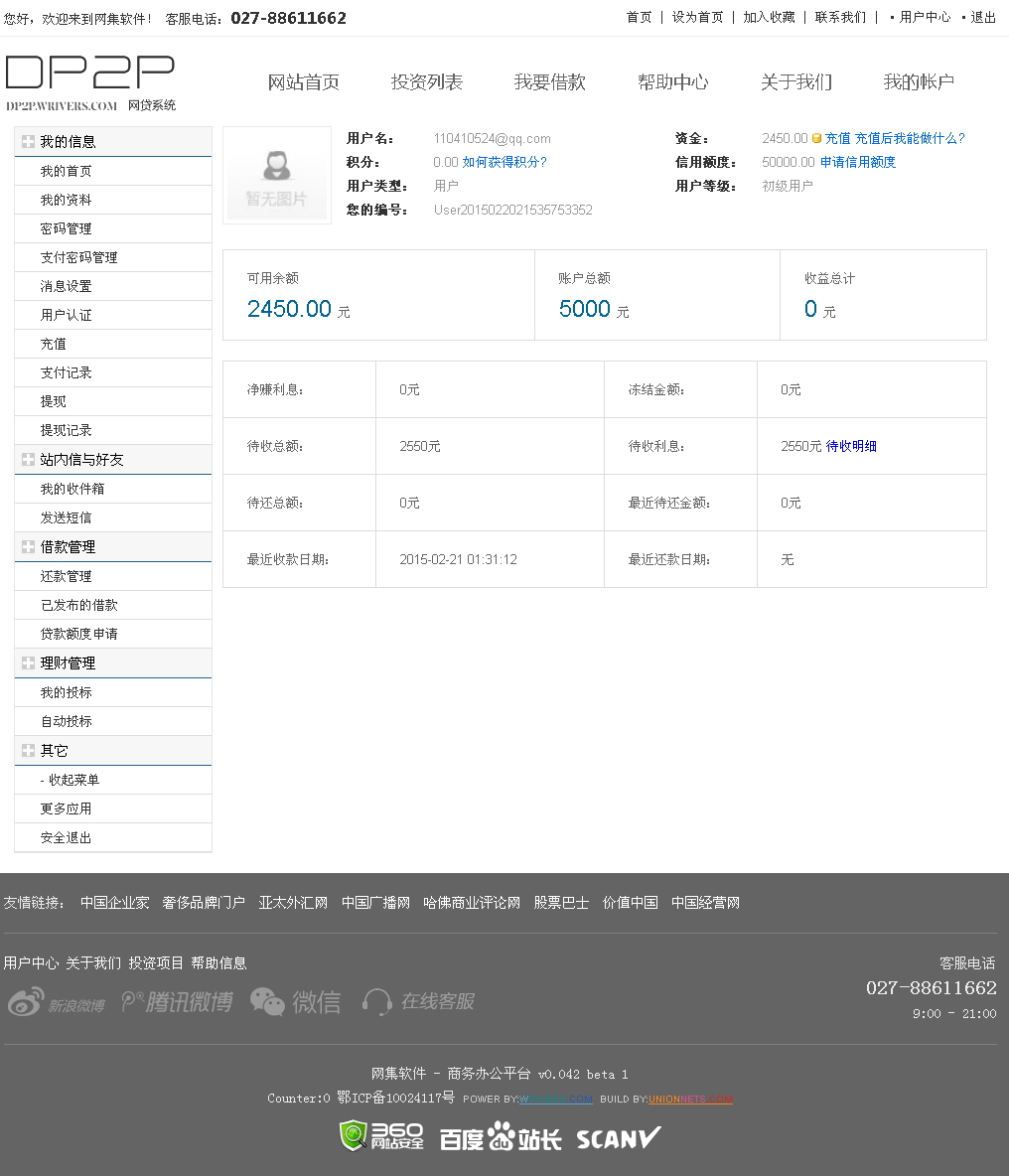Open the 待收明细 details link
Image resolution: width=1009 pixels, height=1176 pixels.
[851, 447]
